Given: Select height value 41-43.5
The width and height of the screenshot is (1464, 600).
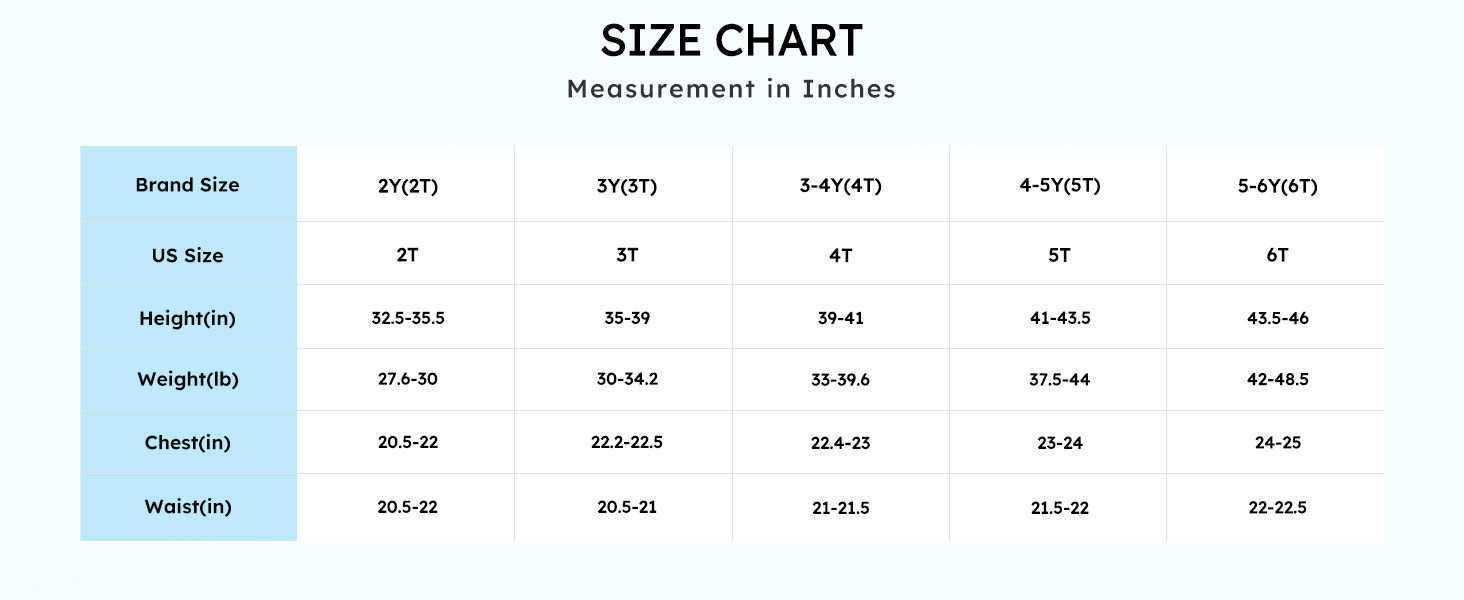Looking at the screenshot, I should point(1059,319).
